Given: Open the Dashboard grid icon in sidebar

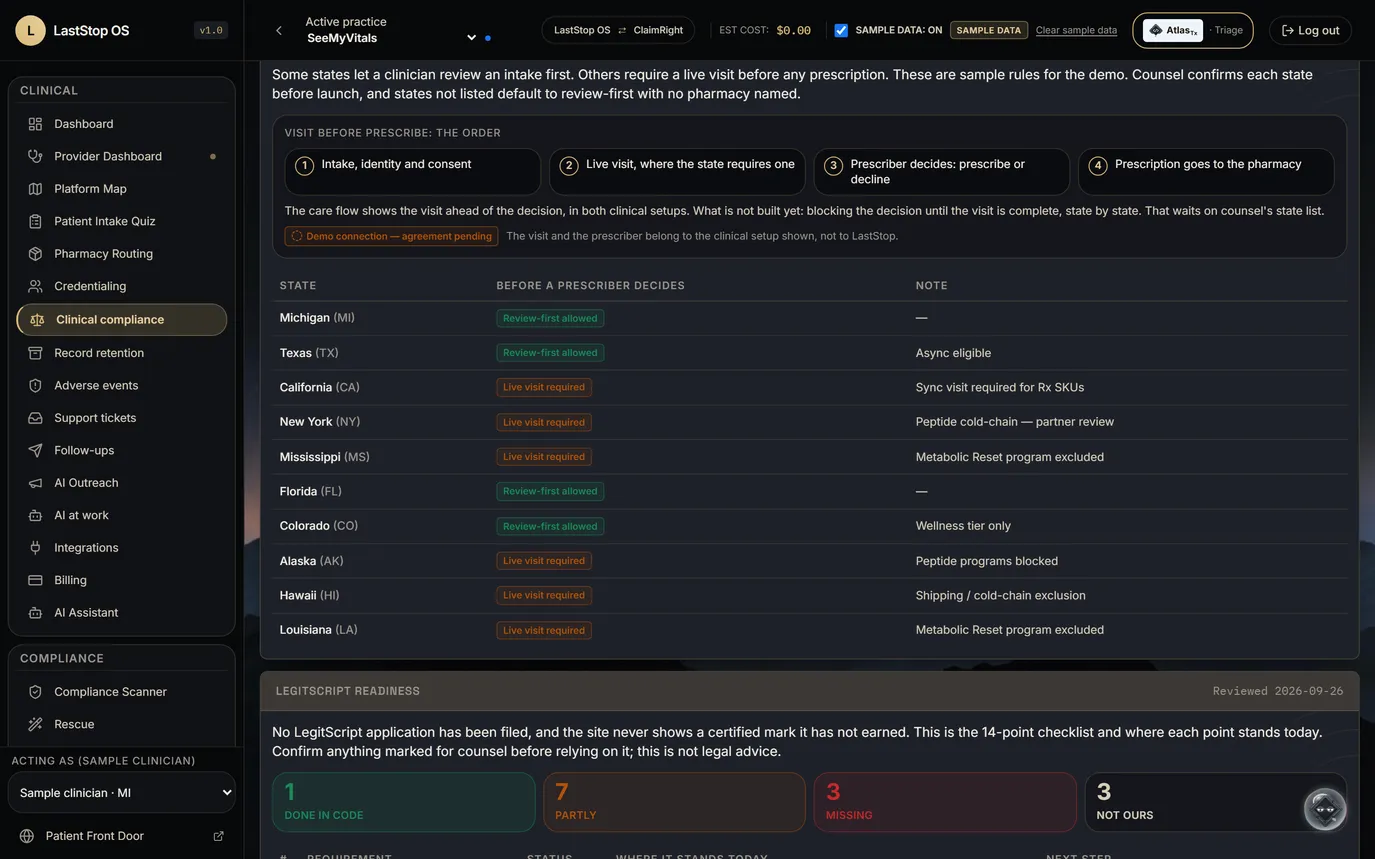Looking at the screenshot, I should (x=35, y=124).
